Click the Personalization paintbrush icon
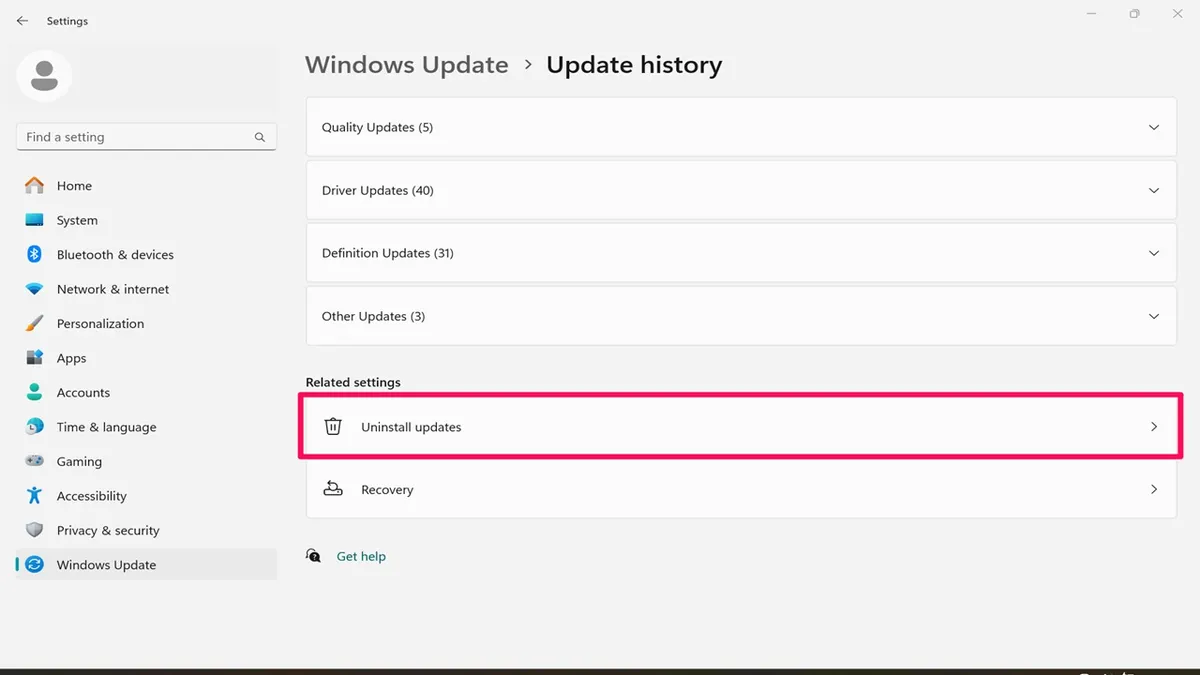1200x675 pixels. click(35, 323)
